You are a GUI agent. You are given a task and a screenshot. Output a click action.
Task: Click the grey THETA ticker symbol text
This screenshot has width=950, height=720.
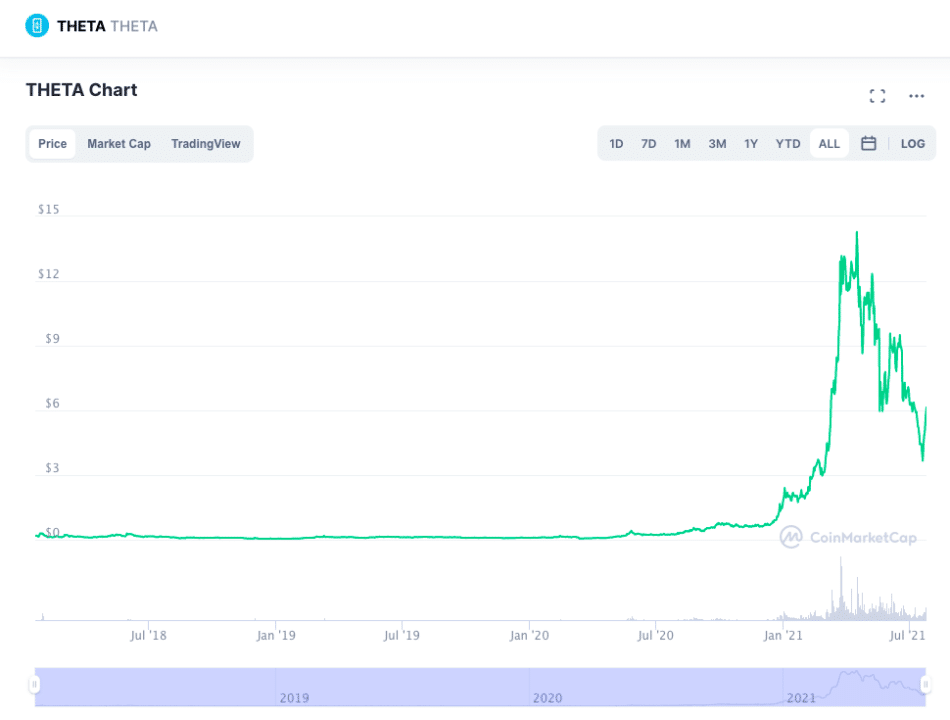[x=134, y=26]
